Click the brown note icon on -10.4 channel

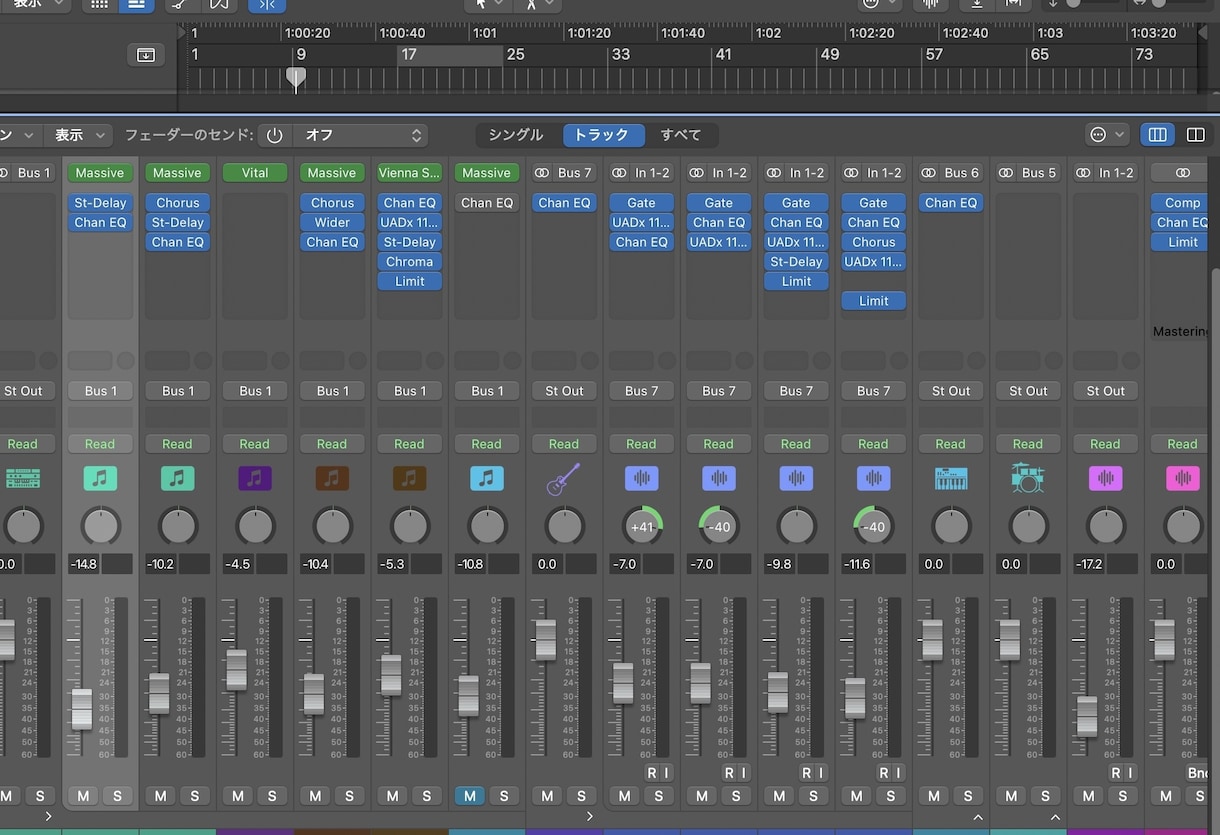332,479
